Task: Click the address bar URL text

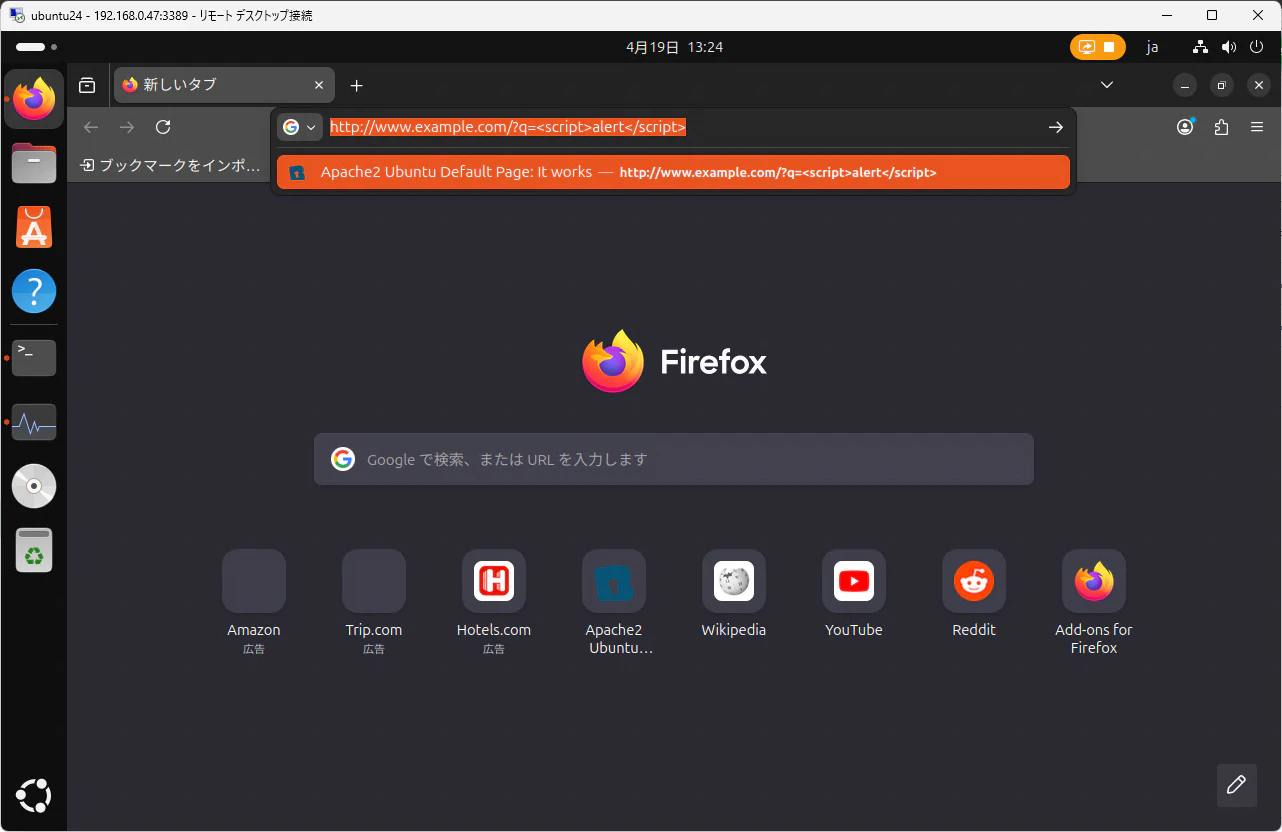Action: point(508,127)
